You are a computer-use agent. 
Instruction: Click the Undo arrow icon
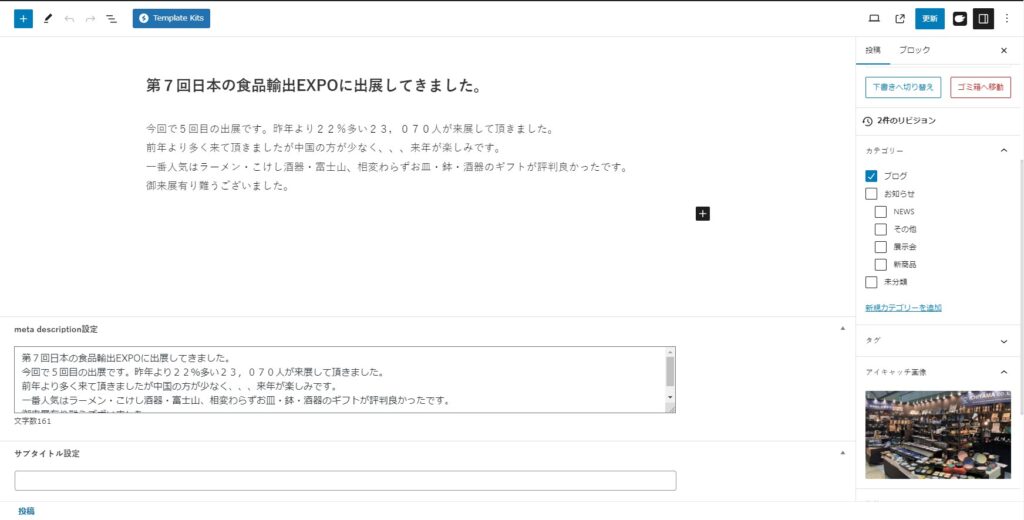coord(69,18)
